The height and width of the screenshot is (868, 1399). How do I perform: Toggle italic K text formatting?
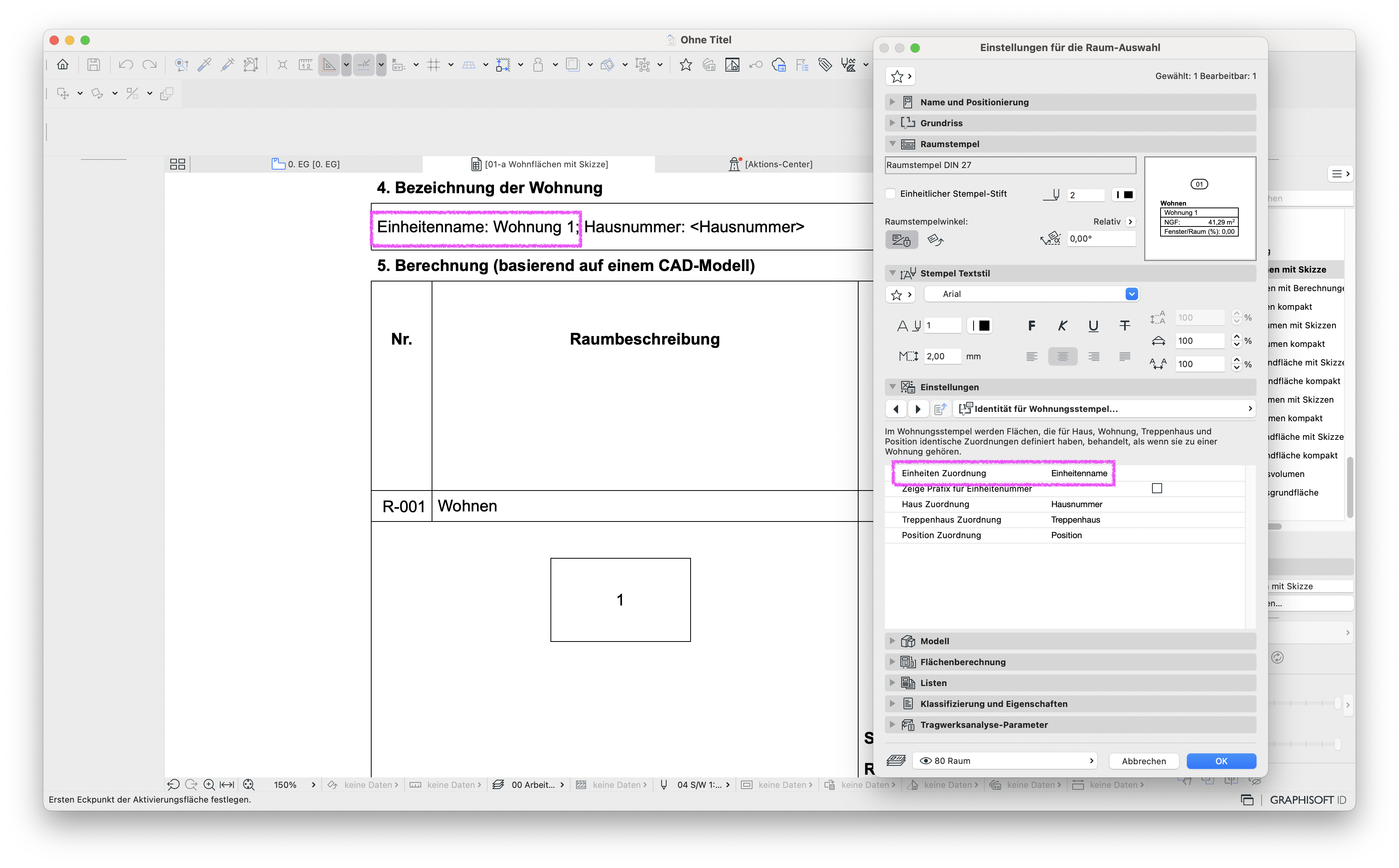pos(1063,326)
